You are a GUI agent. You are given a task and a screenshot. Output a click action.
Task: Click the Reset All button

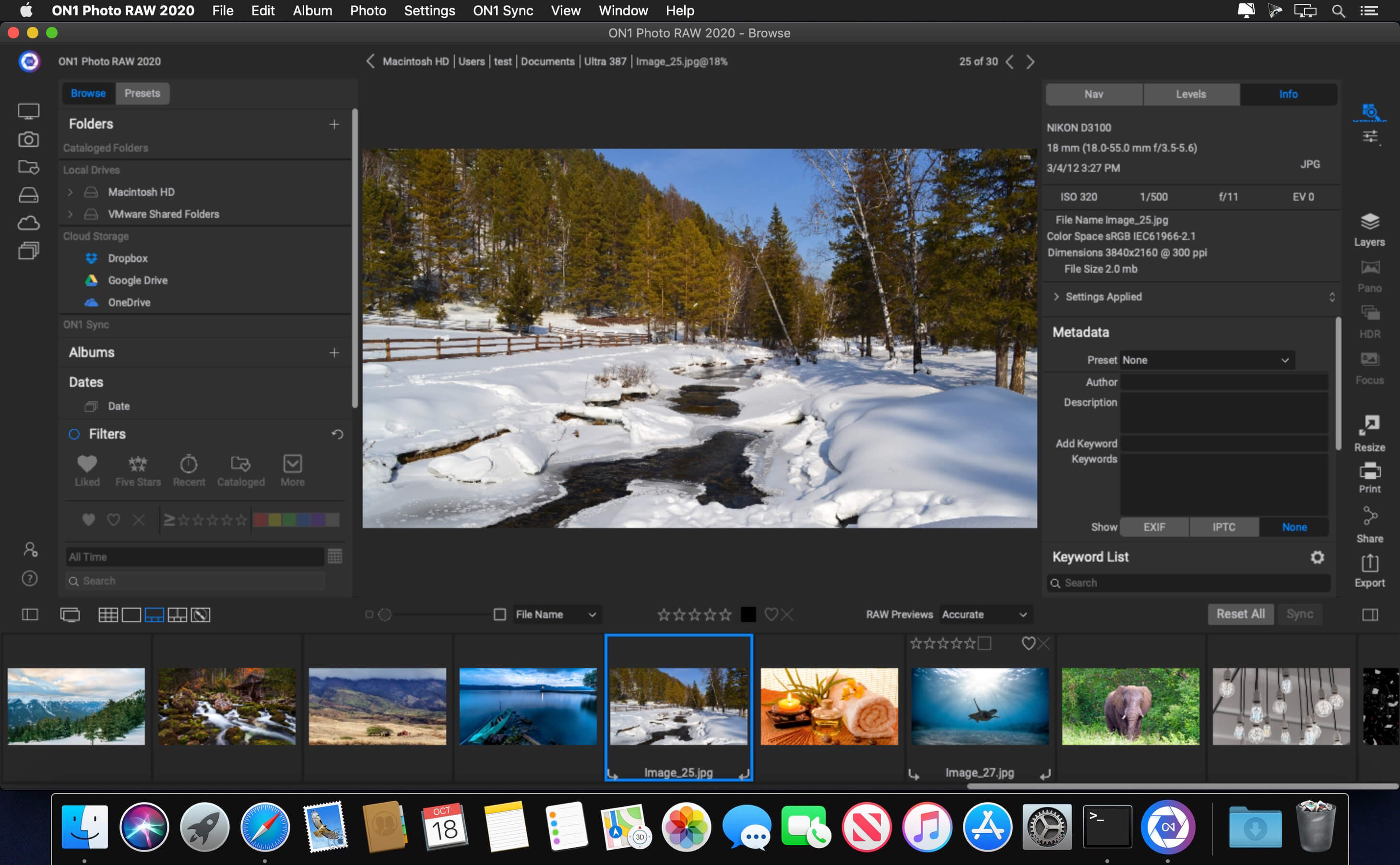1240,614
